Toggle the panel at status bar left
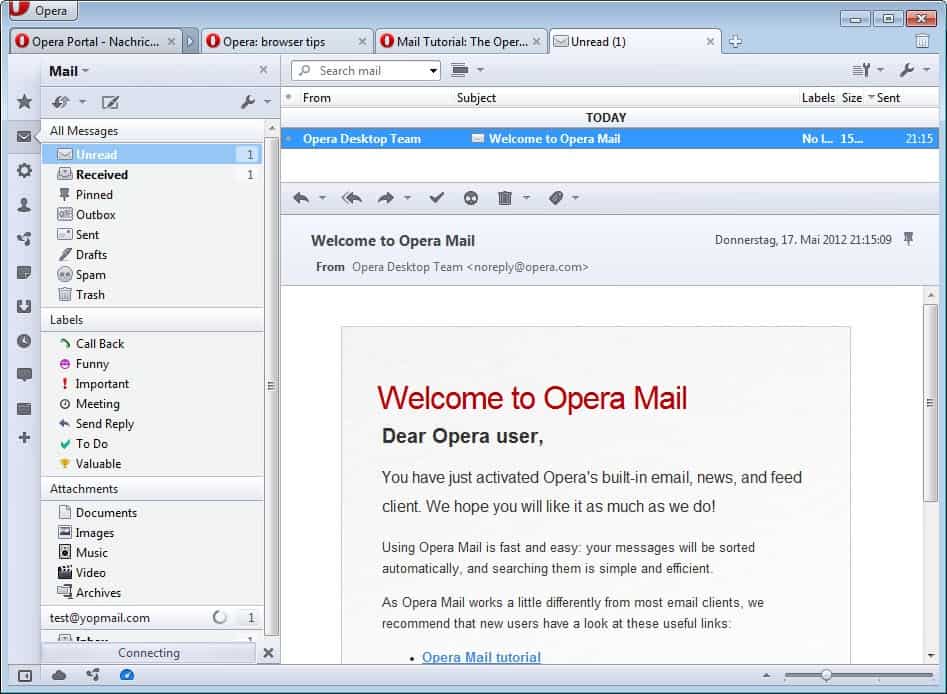Viewport: 947px width, 694px height. 25,675
